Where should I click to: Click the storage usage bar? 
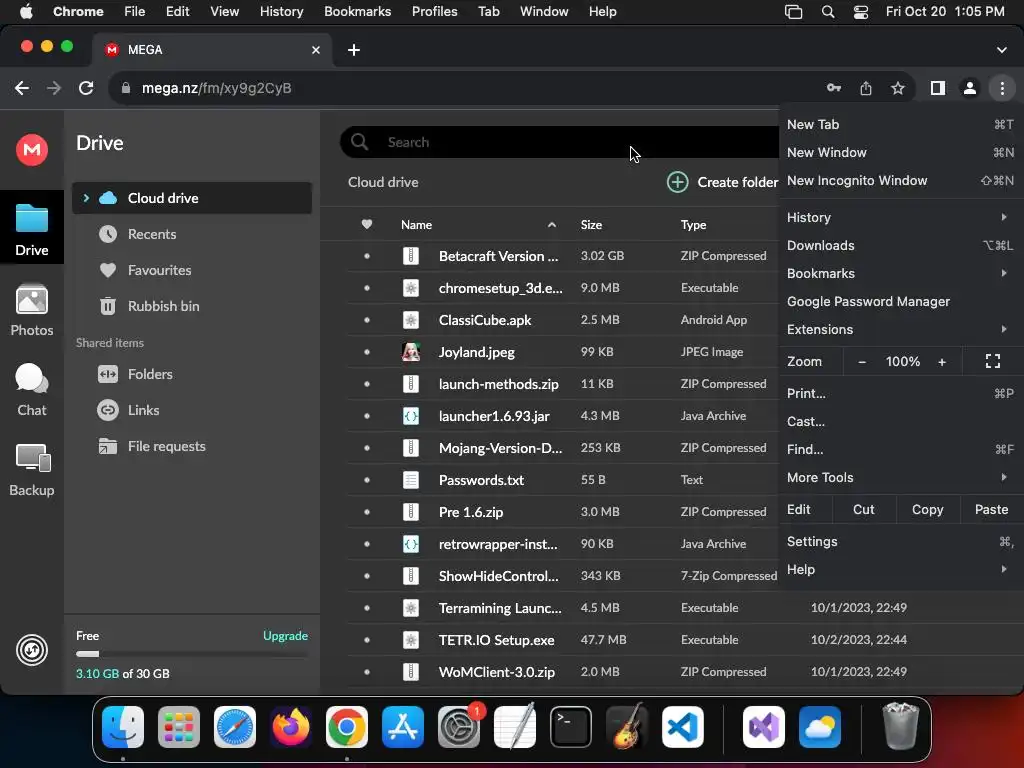coord(192,654)
